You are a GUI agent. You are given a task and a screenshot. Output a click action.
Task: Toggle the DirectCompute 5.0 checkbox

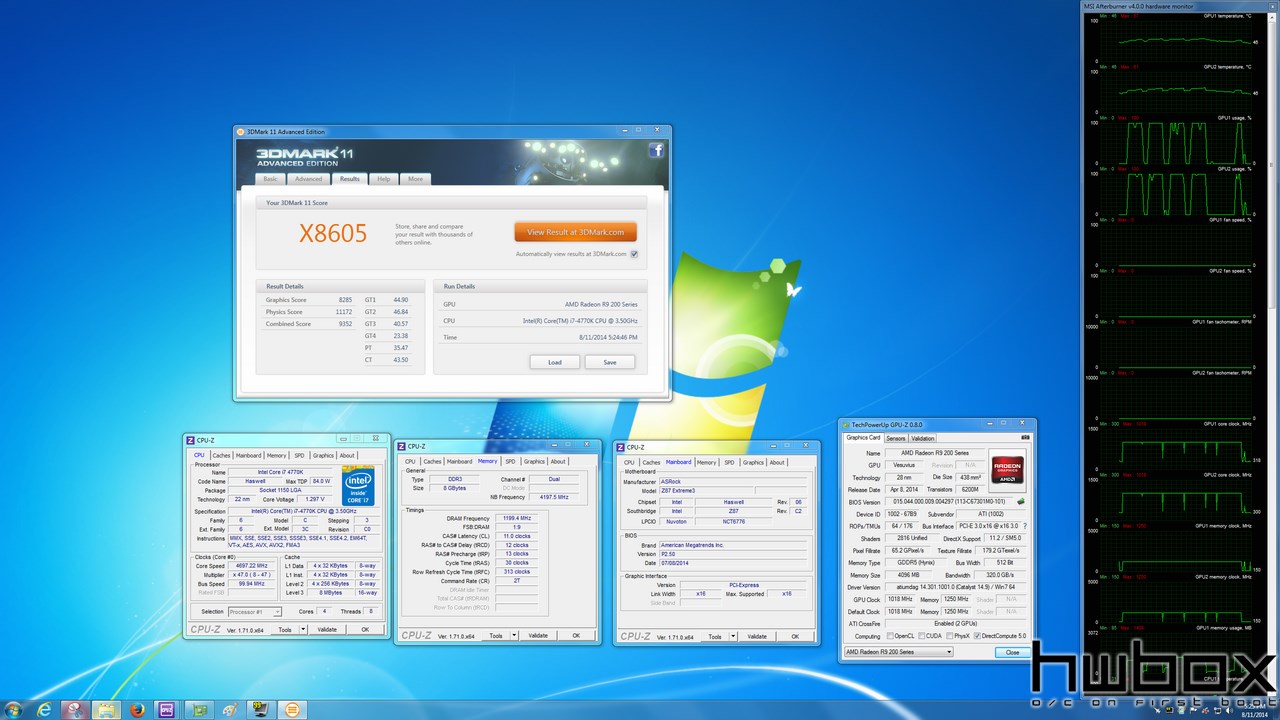977,636
